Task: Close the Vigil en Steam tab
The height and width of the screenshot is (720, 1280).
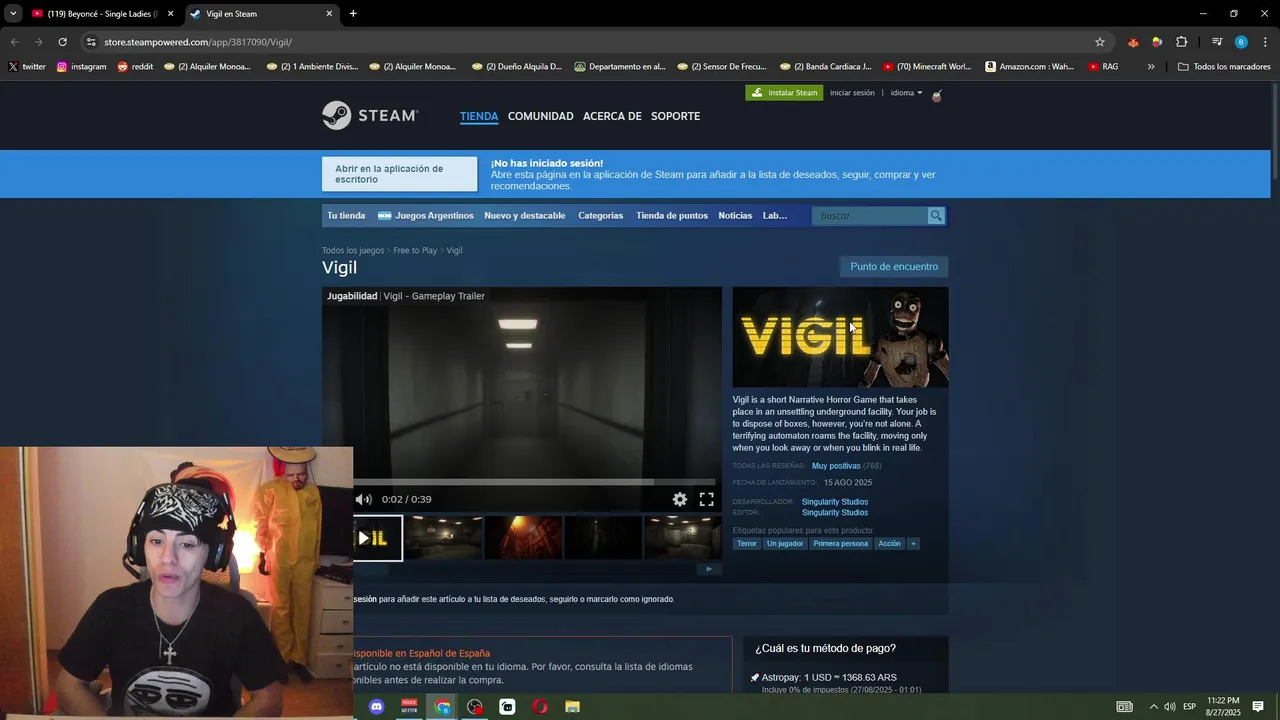Action: pyautogui.click(x=329, y=14)
